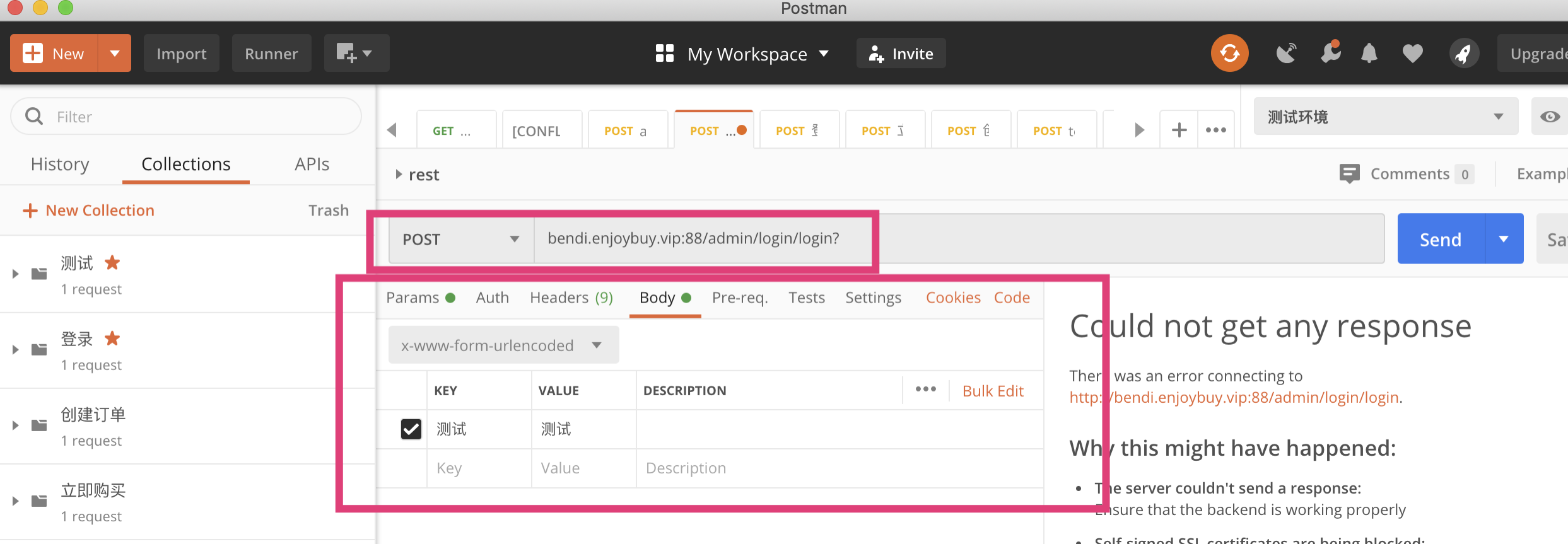Select the [CONFL request tab

542,130
